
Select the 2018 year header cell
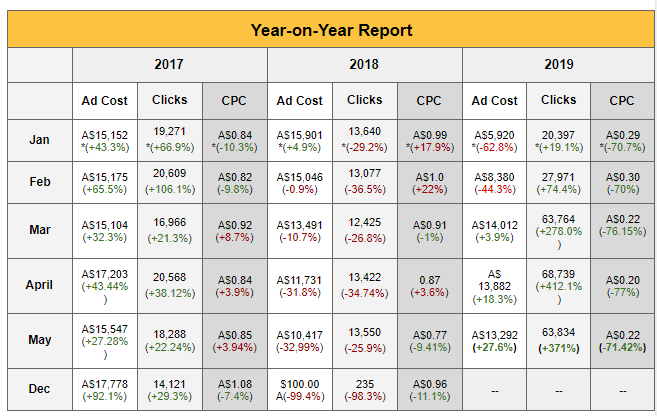(x=364, y=65)
